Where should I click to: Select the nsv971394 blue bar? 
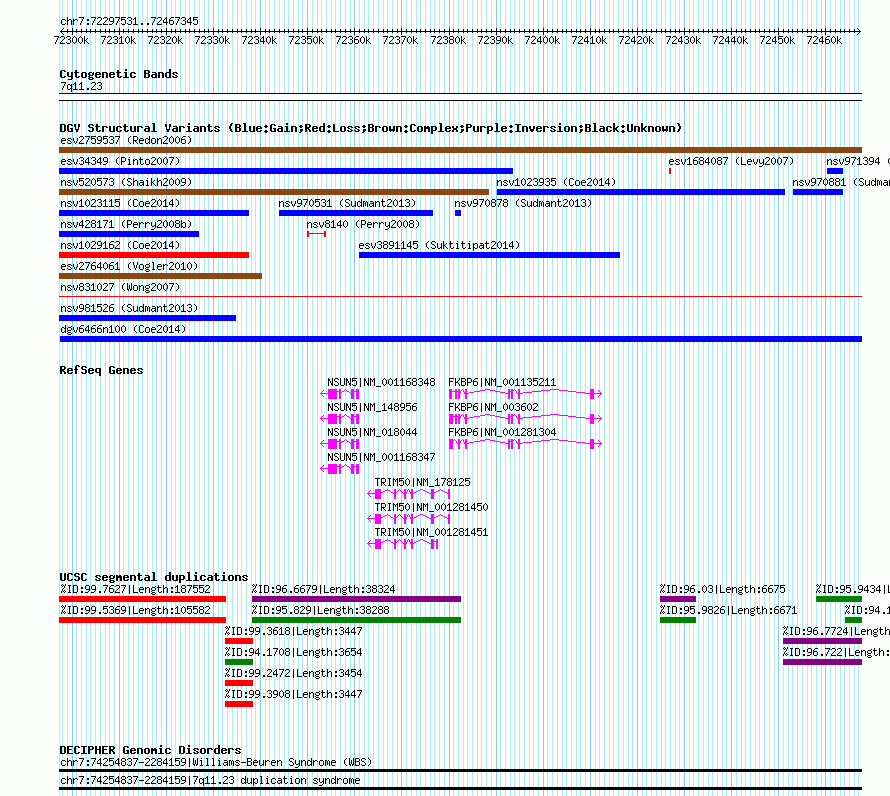[835, 171]
